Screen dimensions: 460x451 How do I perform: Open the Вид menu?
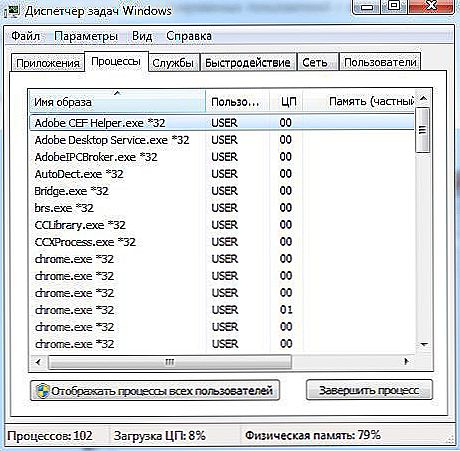[142, 36]
